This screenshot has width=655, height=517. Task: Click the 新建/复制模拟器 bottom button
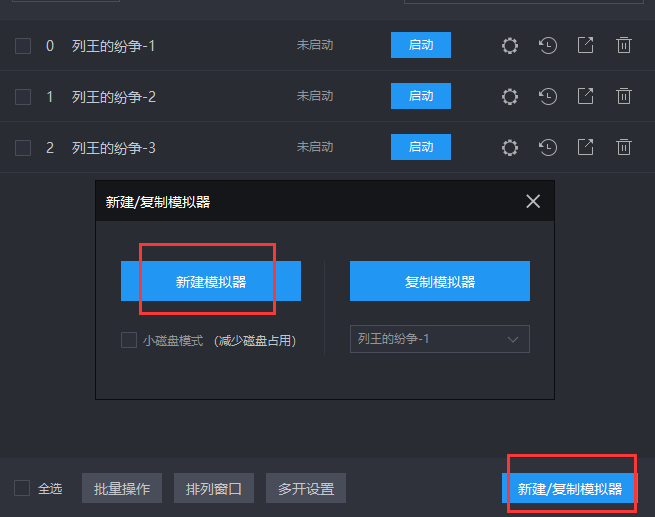click(x=570, y=488)
